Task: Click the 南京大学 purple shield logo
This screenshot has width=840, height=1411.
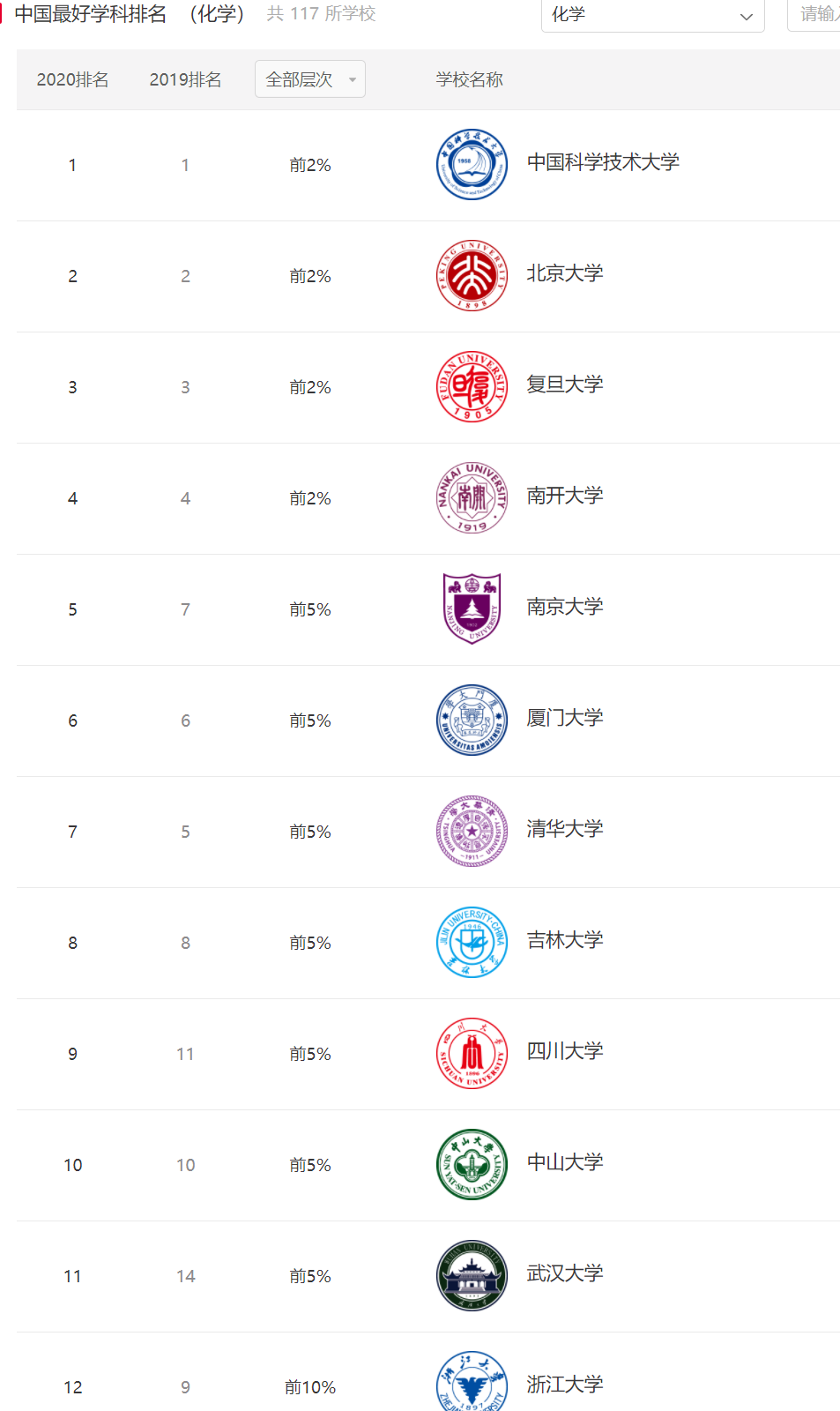Action: tap(472, 608)
